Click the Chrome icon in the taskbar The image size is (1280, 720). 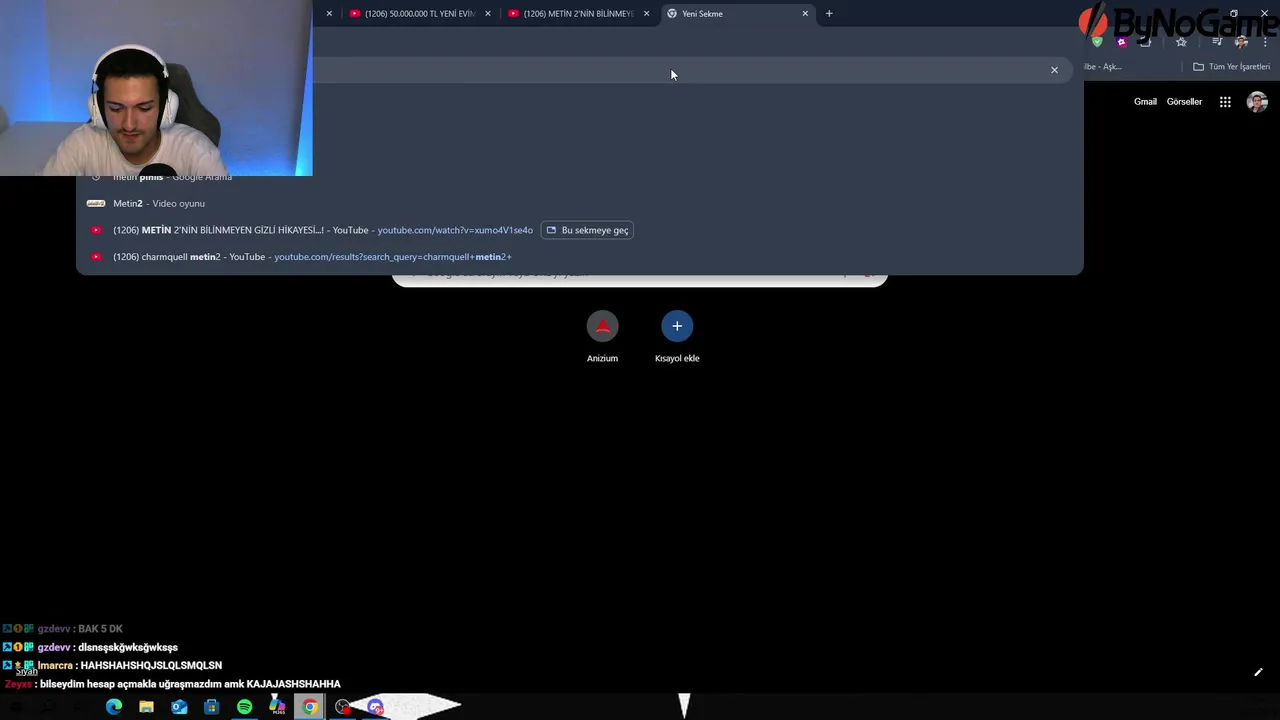(310, 707)
